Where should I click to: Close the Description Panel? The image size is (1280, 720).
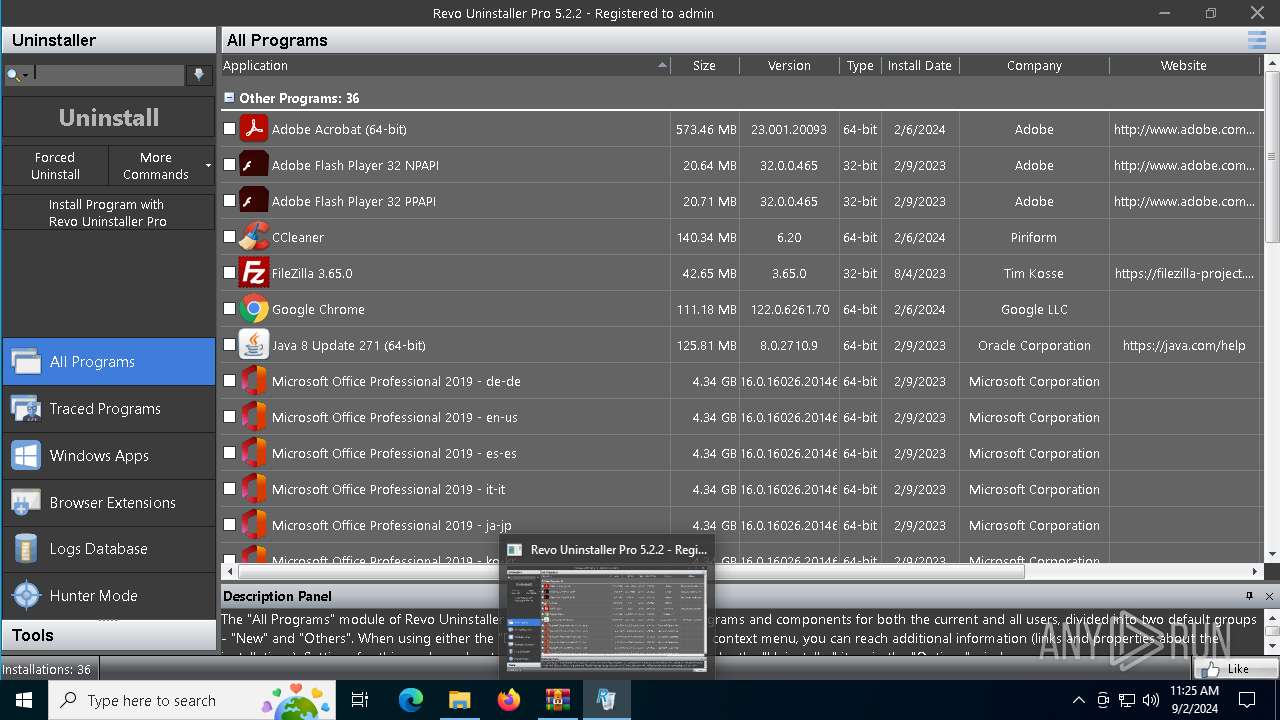pyautogui.click(x=1269, y=596)
